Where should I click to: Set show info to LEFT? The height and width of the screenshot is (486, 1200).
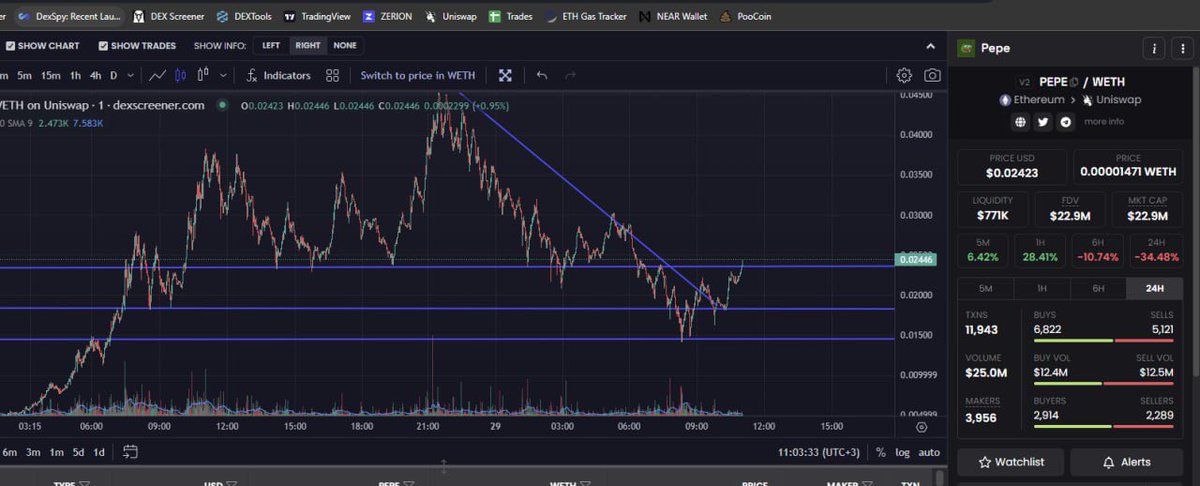pos(271,46)
